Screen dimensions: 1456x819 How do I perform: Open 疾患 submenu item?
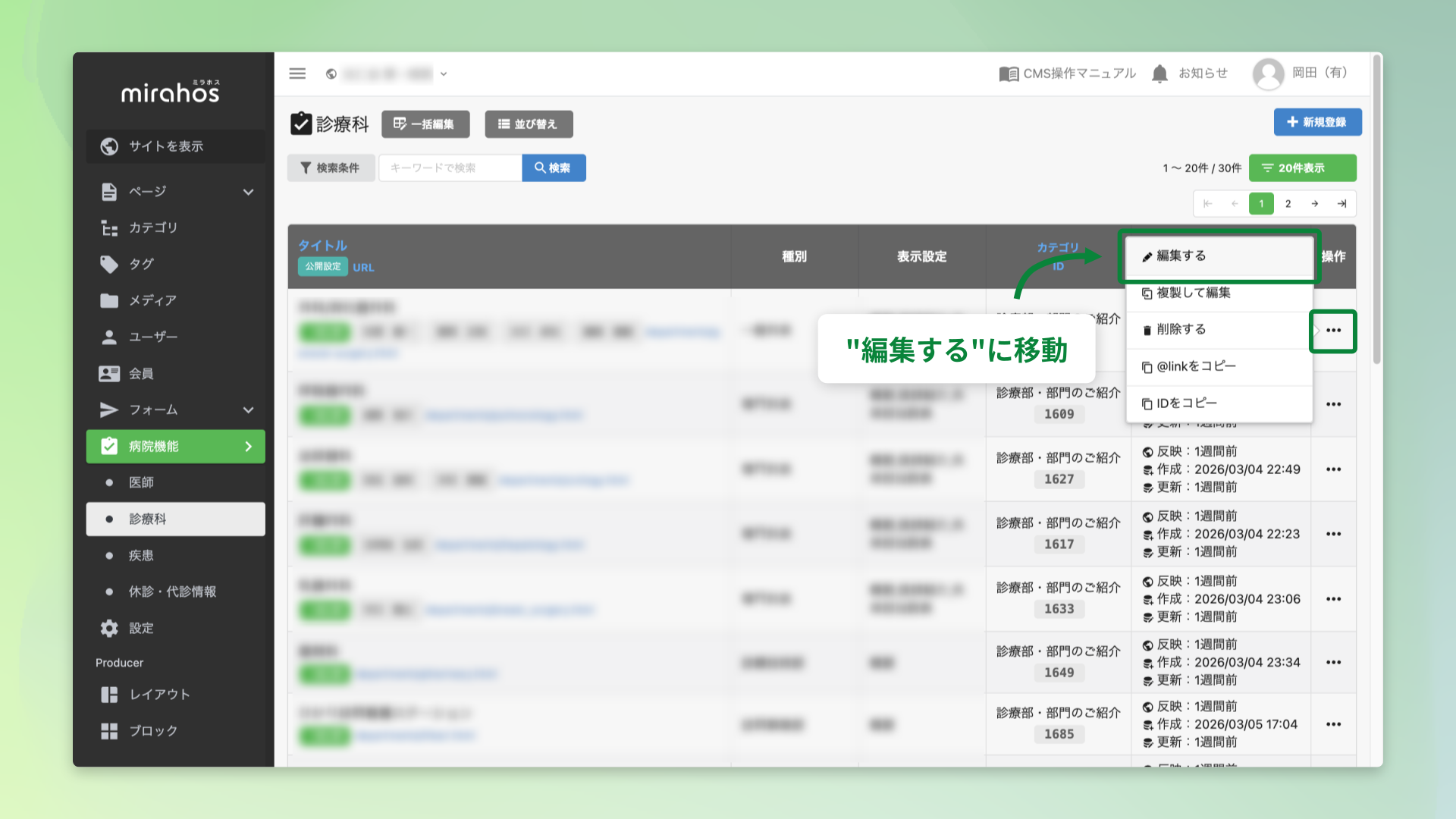176,555
